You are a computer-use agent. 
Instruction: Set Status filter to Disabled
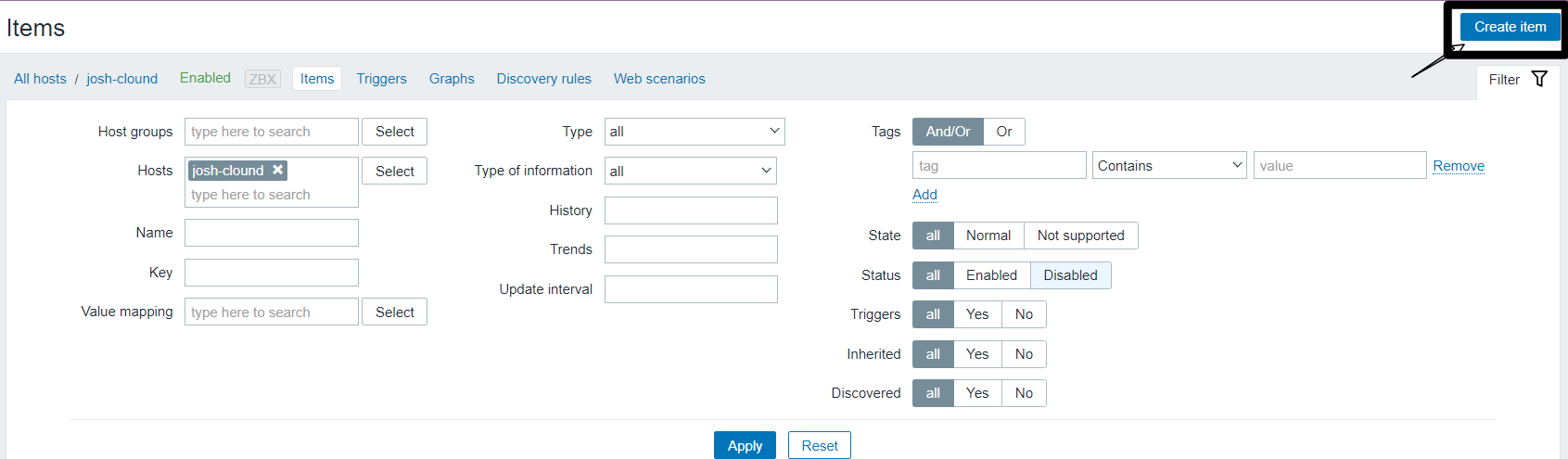point(1070,275)
